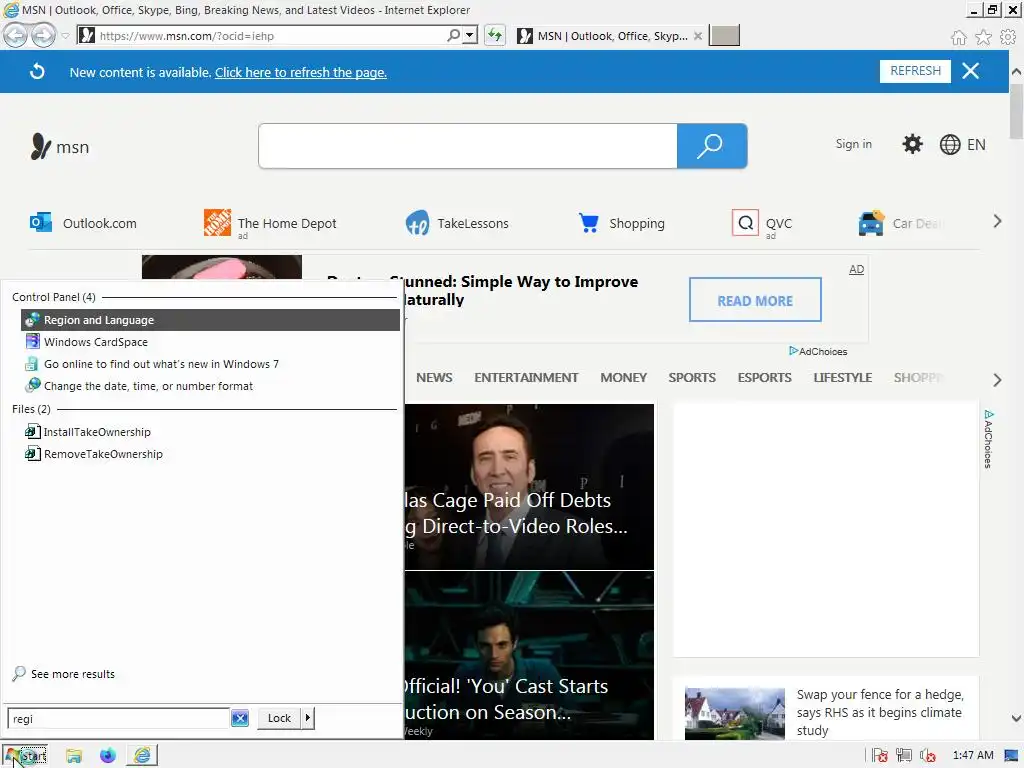Click the Sign in link
This screenshot has height=768, width=1024.
pos(853,144)
